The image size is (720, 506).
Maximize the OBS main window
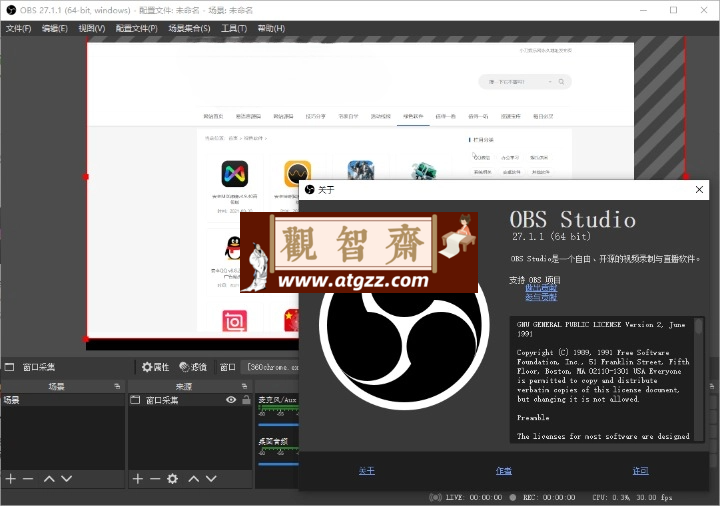coord(673,10)
